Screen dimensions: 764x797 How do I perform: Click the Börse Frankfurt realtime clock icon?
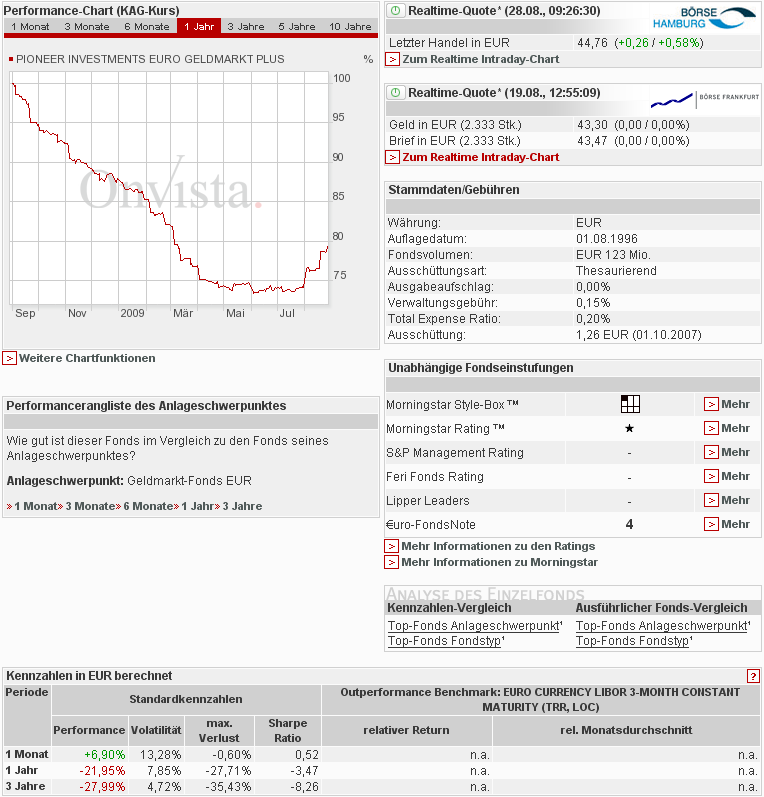coord(395,93)
